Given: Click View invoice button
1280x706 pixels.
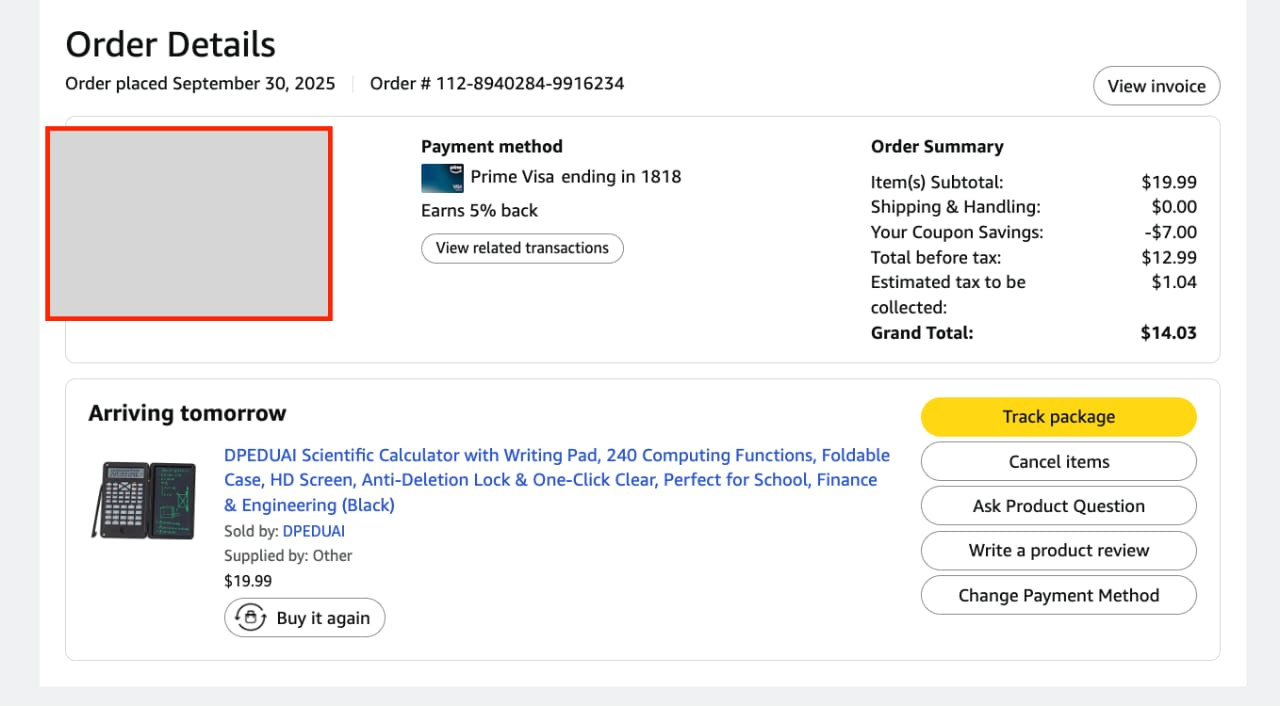Looking at the screenshot, I should pos(1156,86).
